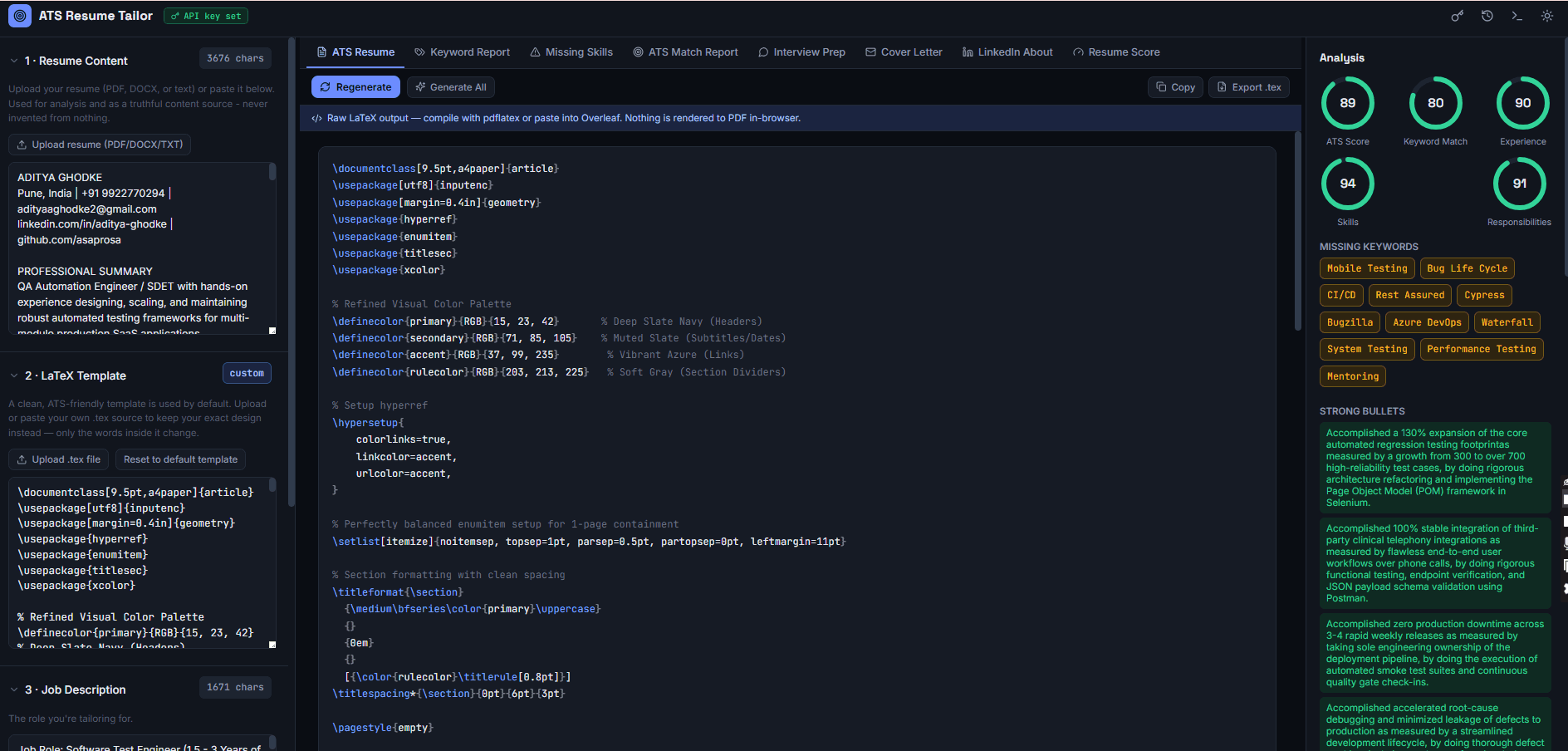The width and height of the screenshot is (1568, 751).
Task: Click Upload resume (PDF/DOCX/TXT) button
Action: click(x=100, y=145)
